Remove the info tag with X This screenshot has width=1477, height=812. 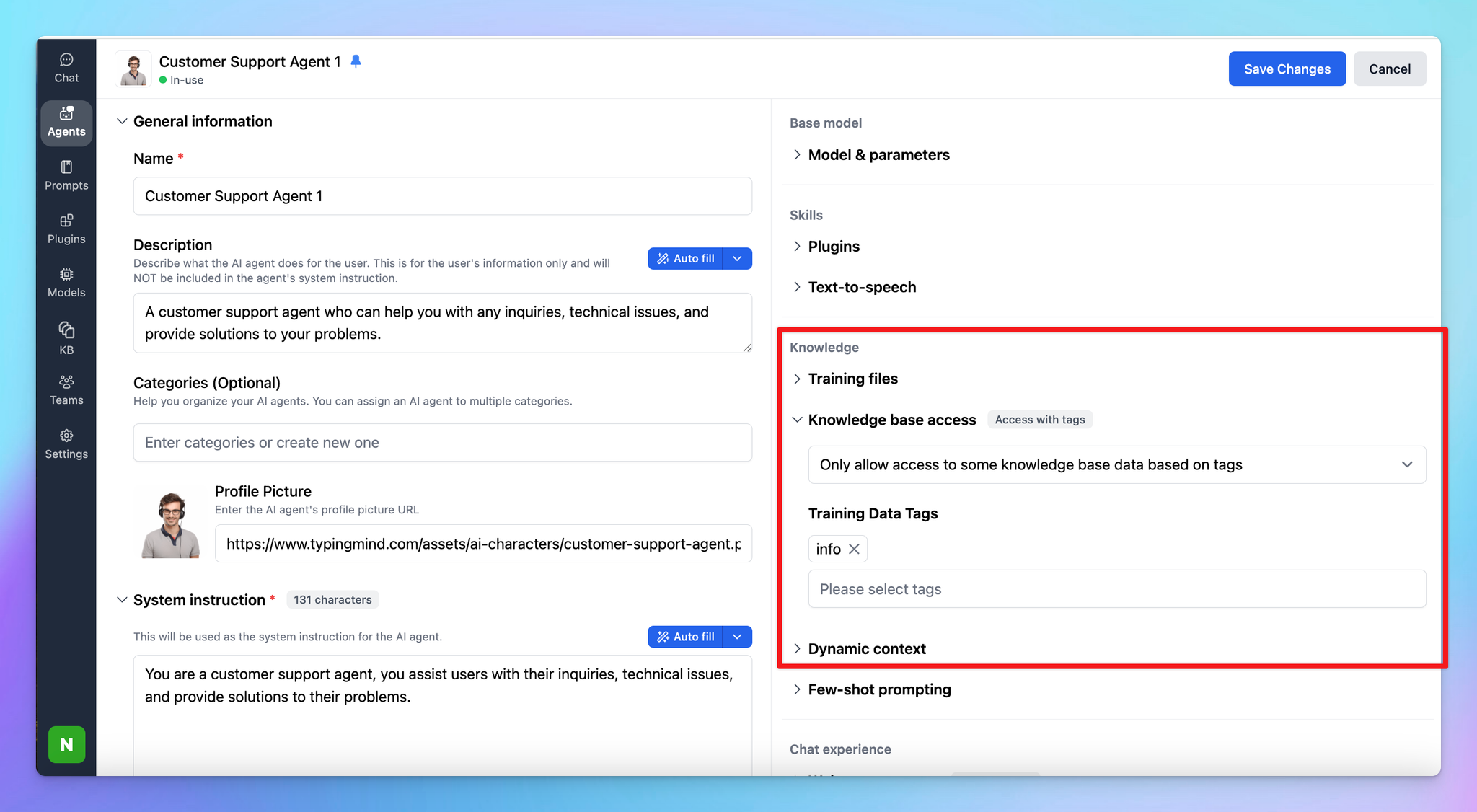pyautogui.click(x=854, y=549)
